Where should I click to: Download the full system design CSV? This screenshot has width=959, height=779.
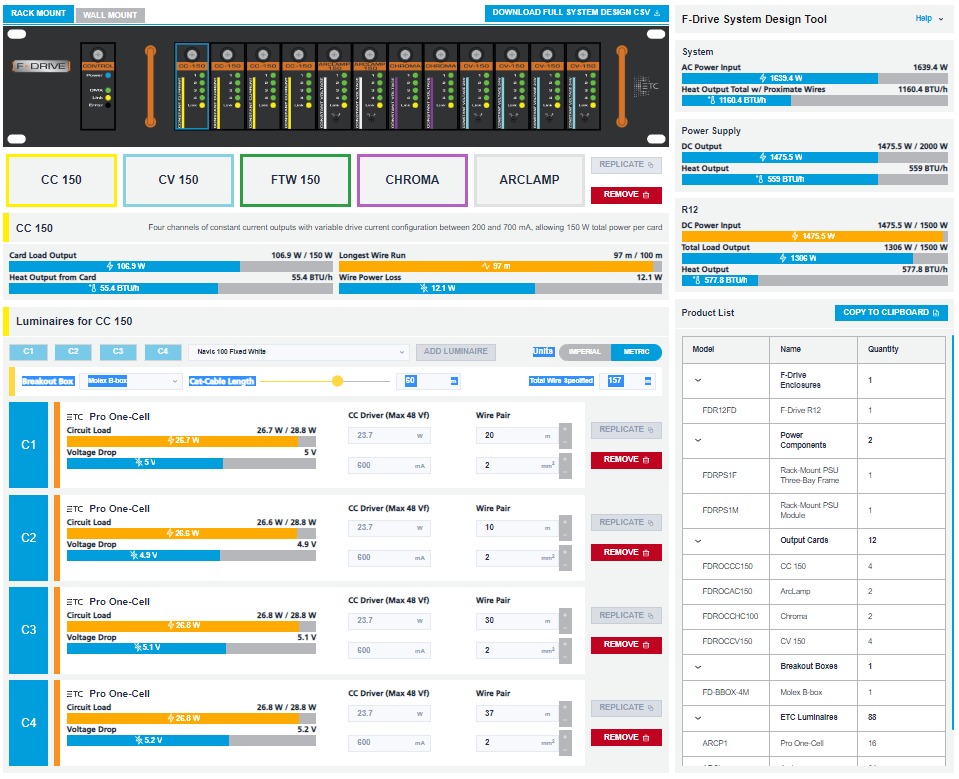pyautogui.click(x=576, y=13)
